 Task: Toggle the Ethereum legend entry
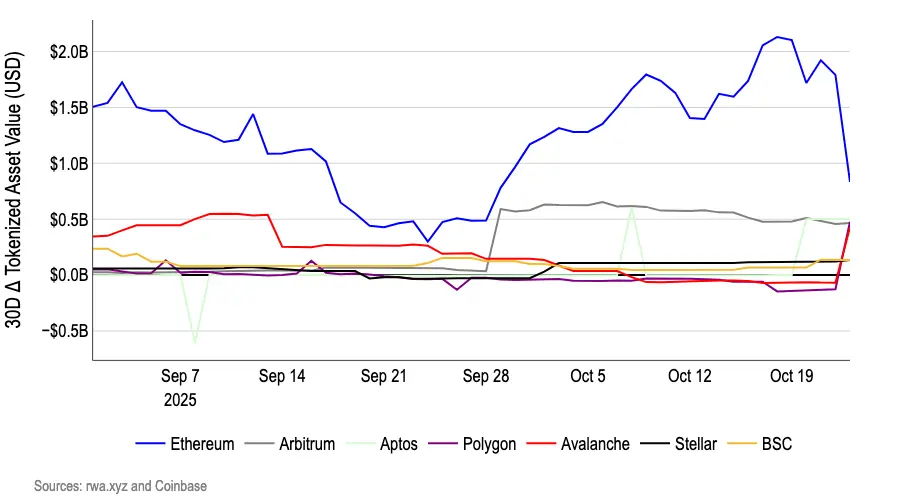185,444
